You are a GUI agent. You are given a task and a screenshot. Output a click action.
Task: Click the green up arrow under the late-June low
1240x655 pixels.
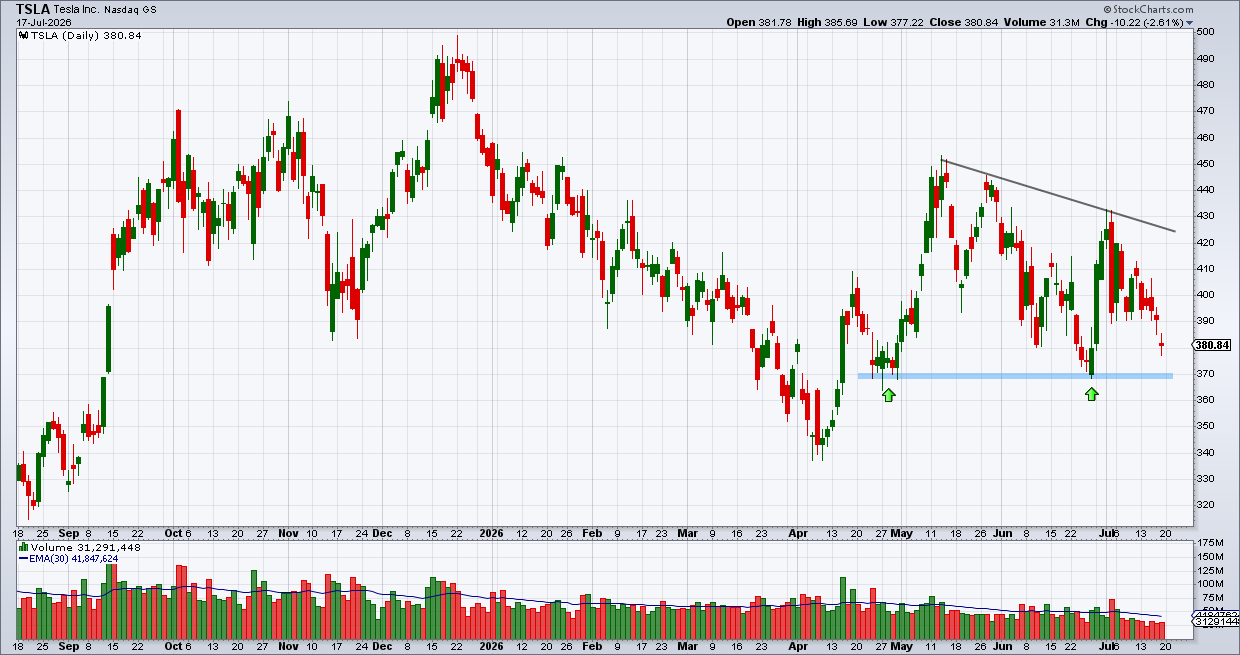click(1092, 395)
